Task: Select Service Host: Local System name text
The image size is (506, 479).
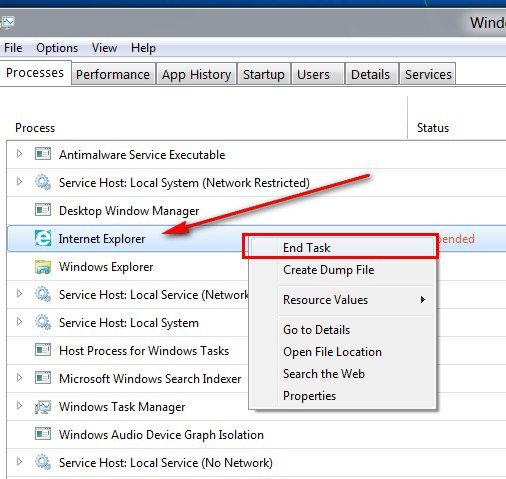Action: click(x=129, y=323)
